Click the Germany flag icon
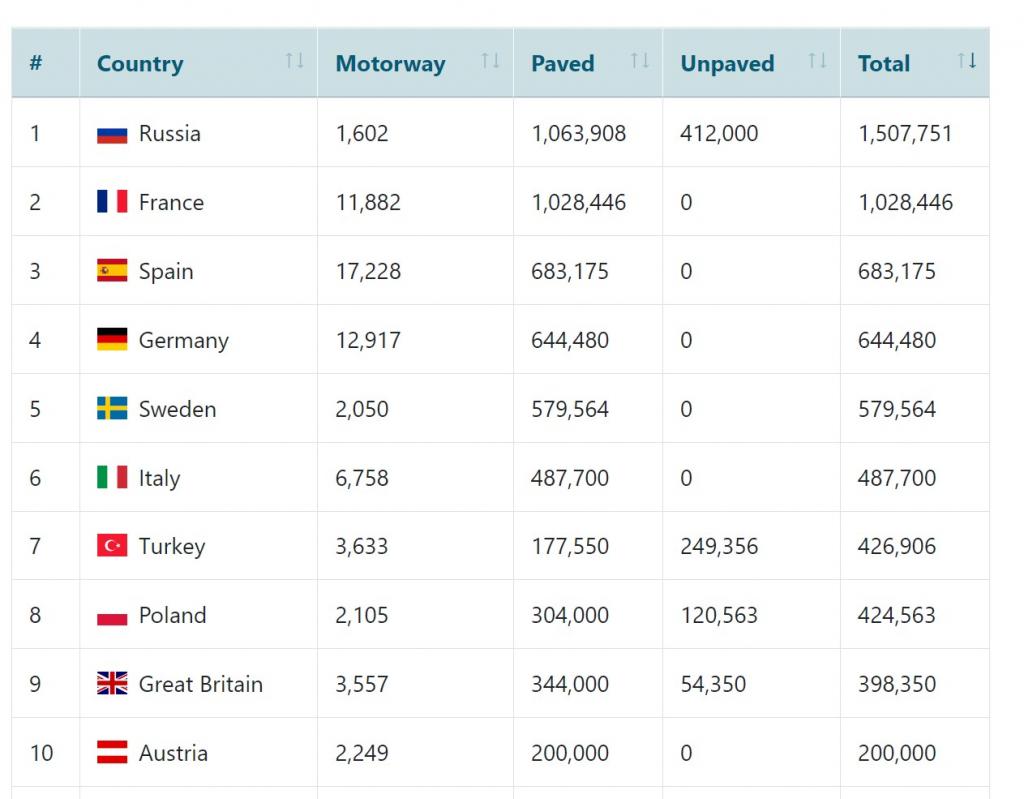This screenshot has height=799, width=1024. [112, 340]
